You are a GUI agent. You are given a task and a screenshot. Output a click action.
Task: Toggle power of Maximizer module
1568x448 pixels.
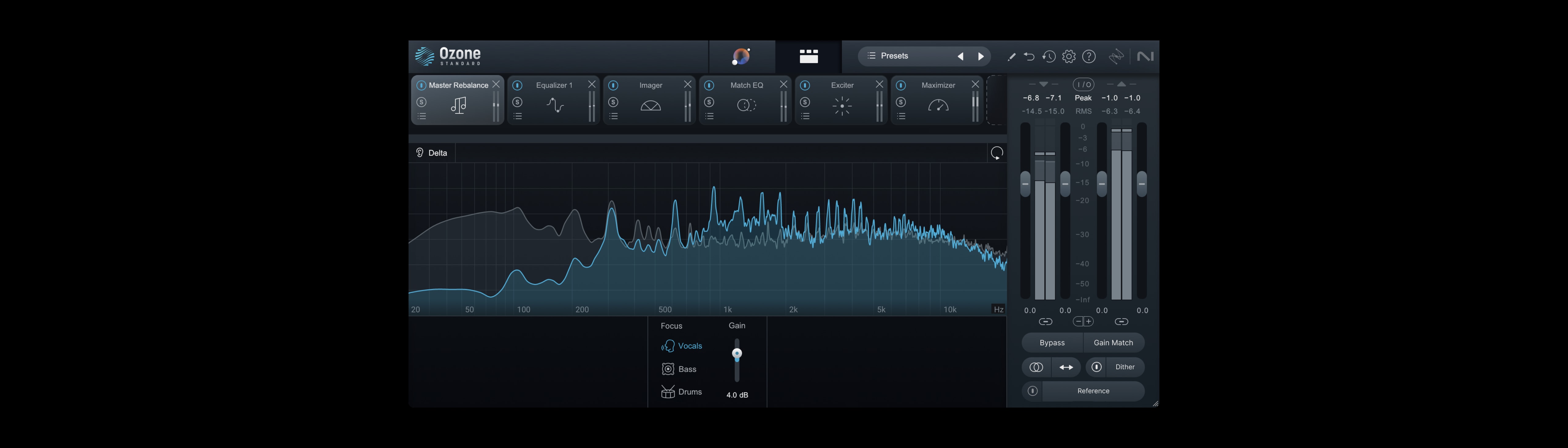tap(901, 85)
